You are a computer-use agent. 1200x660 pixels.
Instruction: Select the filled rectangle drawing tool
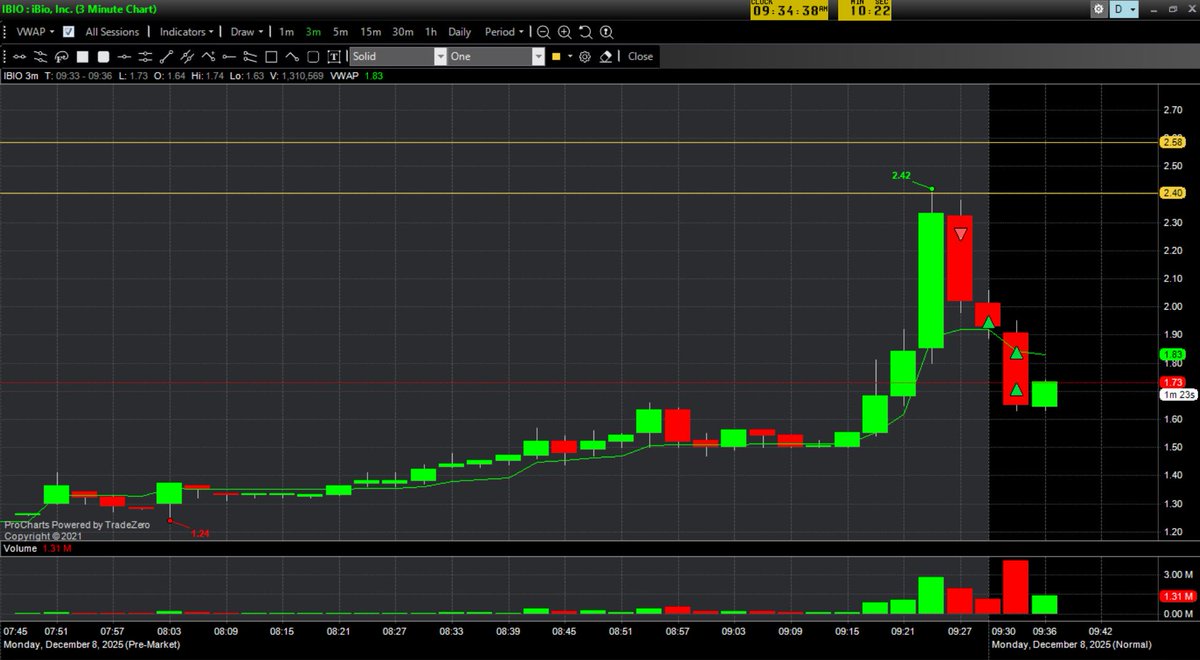82,57
